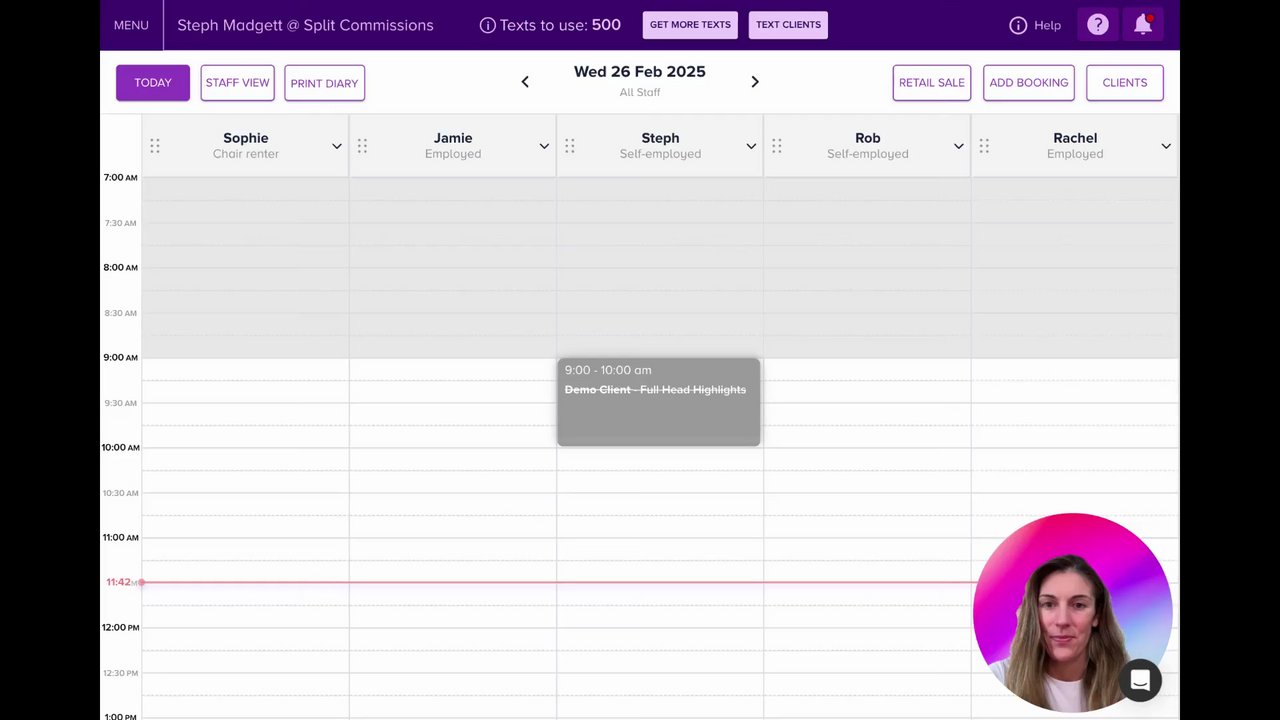Click the Add Booking button
1280x720 pixels.
coord(1029,83)
